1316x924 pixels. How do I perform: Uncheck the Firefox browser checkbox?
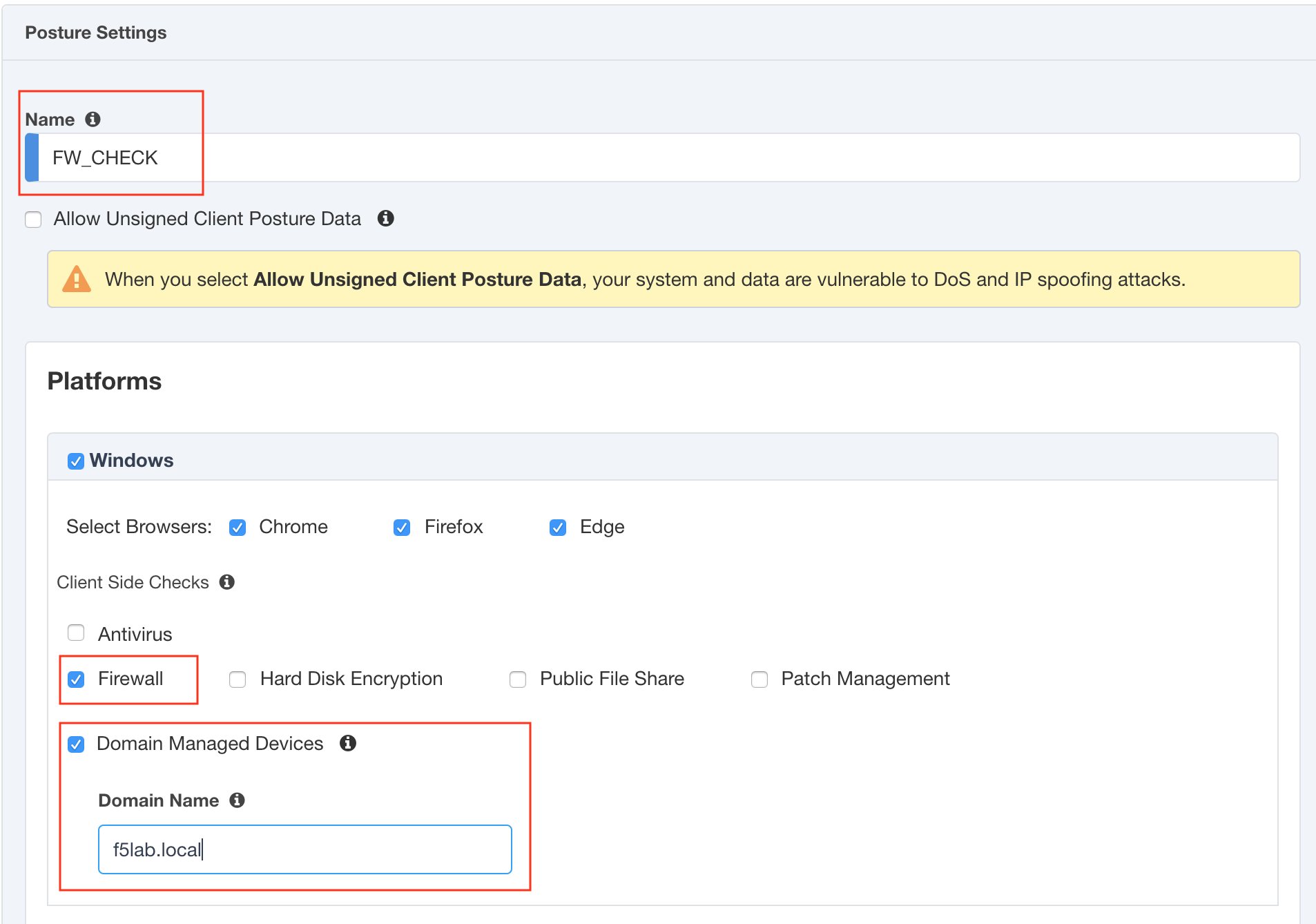coord(402,528)
